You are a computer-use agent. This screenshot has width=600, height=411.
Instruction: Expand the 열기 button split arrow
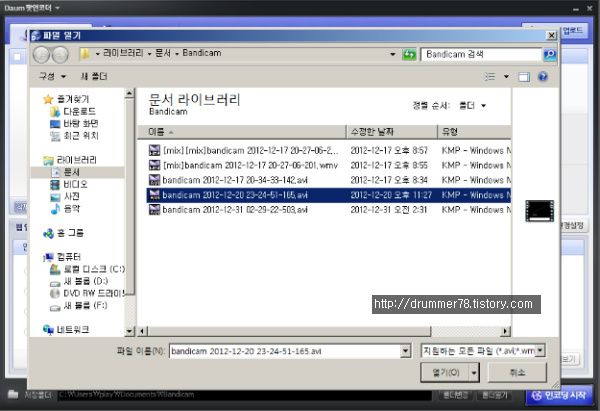pos(474,372)
